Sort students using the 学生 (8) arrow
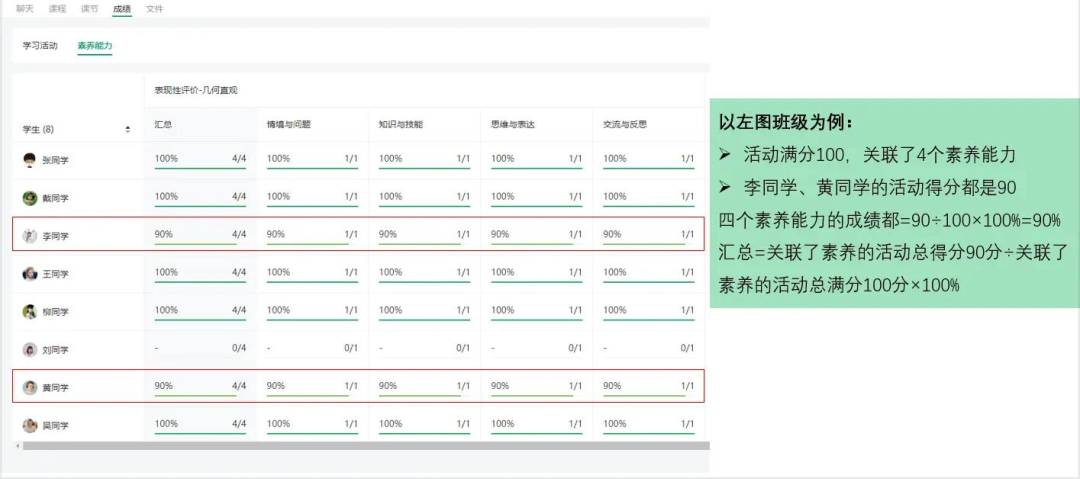Screen dimensions: 1080x479 tap(127, 129)
